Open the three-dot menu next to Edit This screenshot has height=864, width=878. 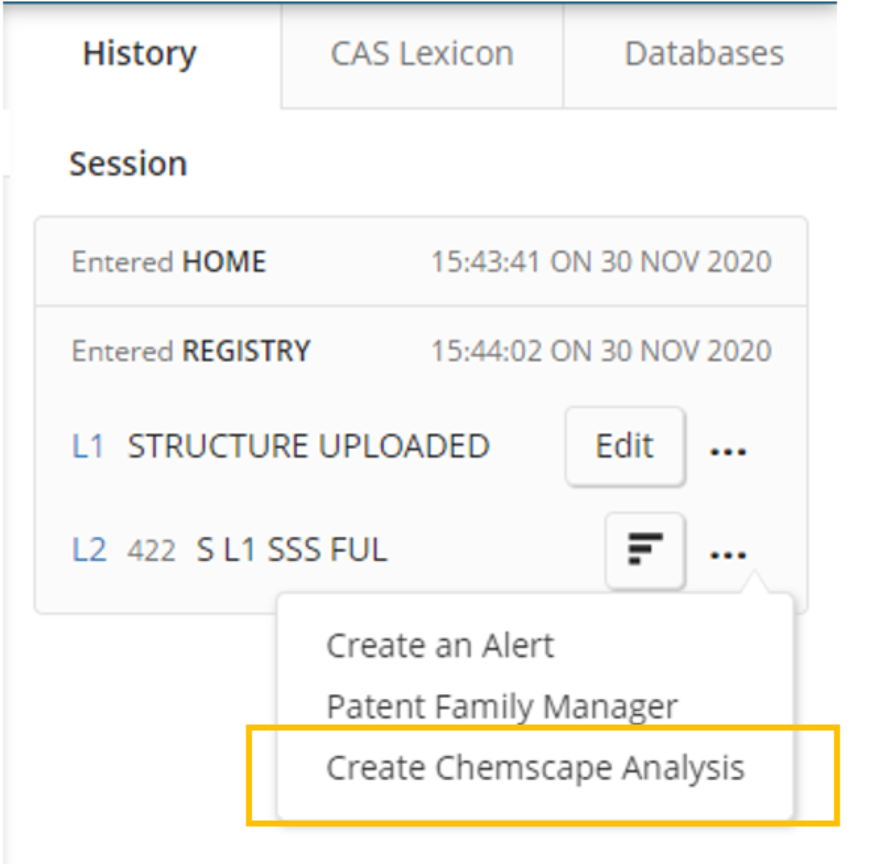click(x=728, y=450)
